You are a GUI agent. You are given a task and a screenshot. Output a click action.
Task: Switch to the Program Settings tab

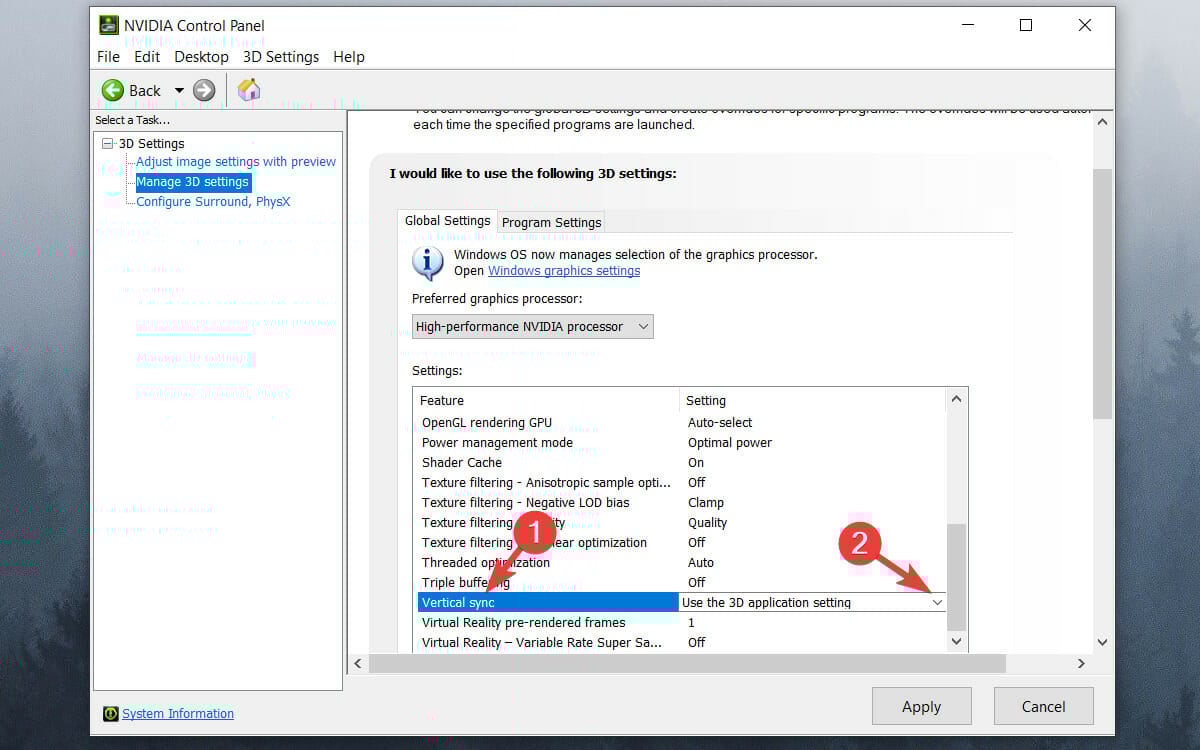(552, 222)
